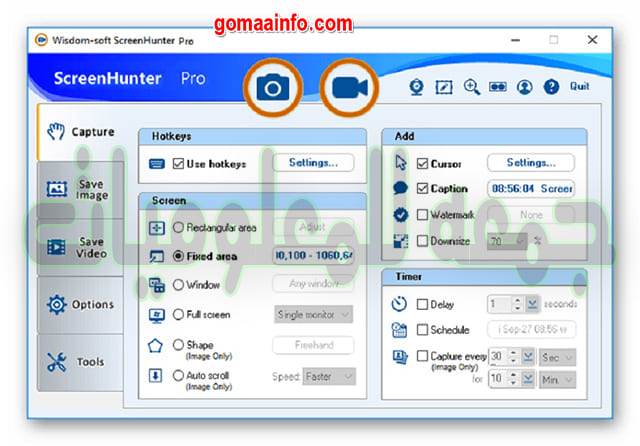This screenshot has height=446, width=640.
Task: Select the Full screen radio button
Action: (178, 314)
